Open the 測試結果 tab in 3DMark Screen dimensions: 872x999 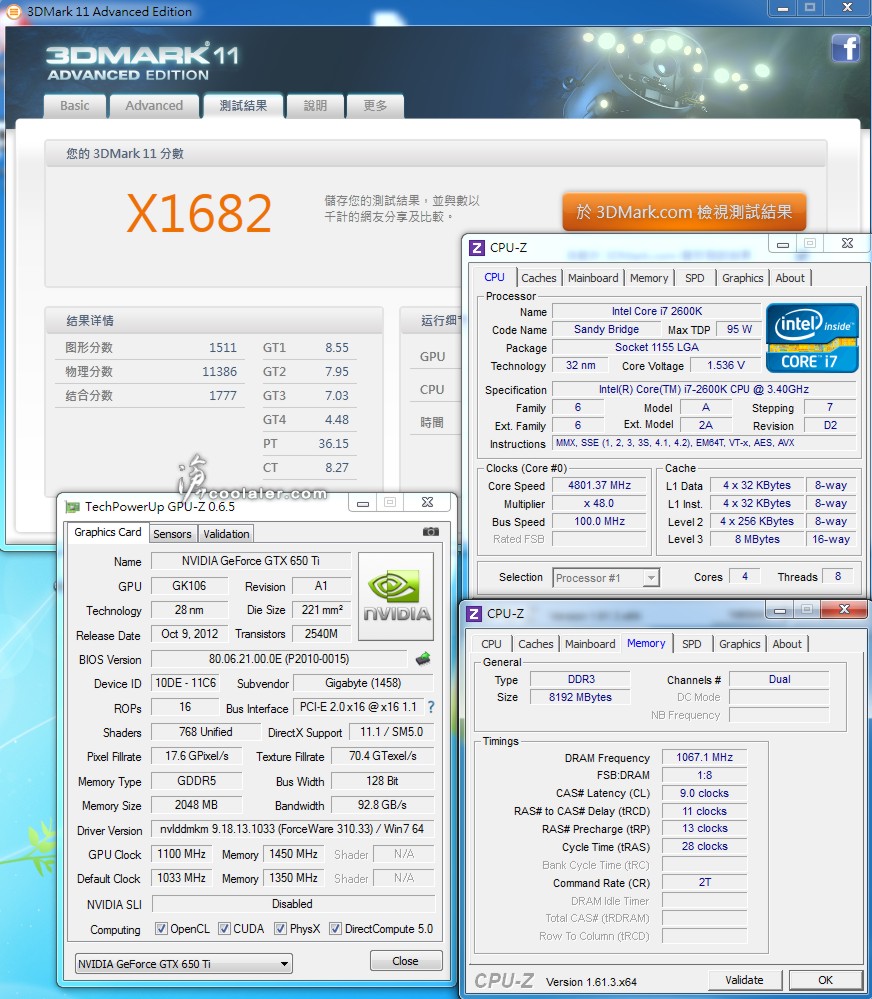(x=243, y=106)
